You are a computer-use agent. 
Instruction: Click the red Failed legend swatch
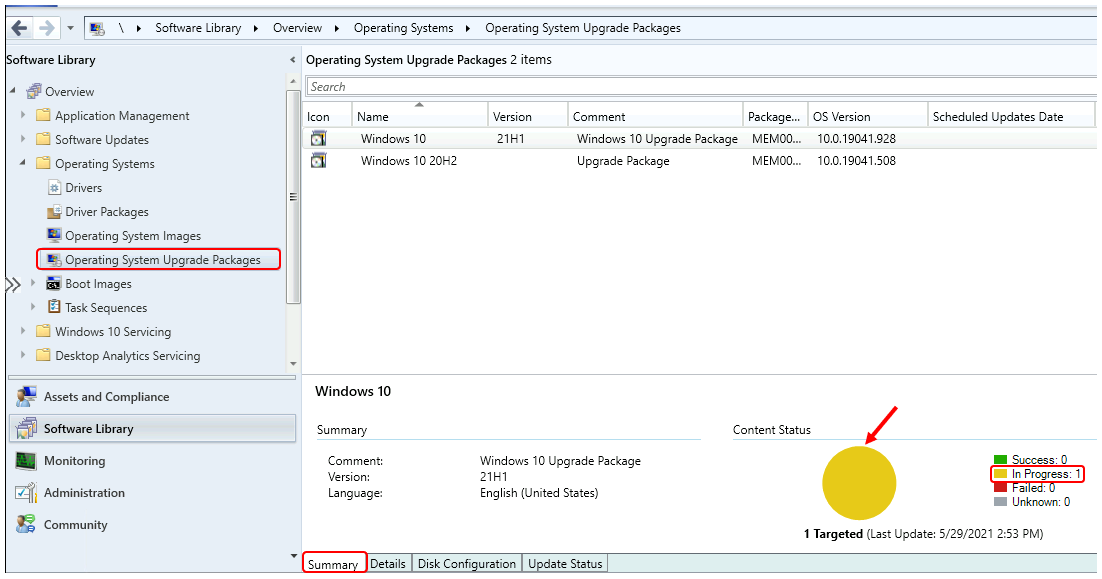click(x=1001, y=488)
